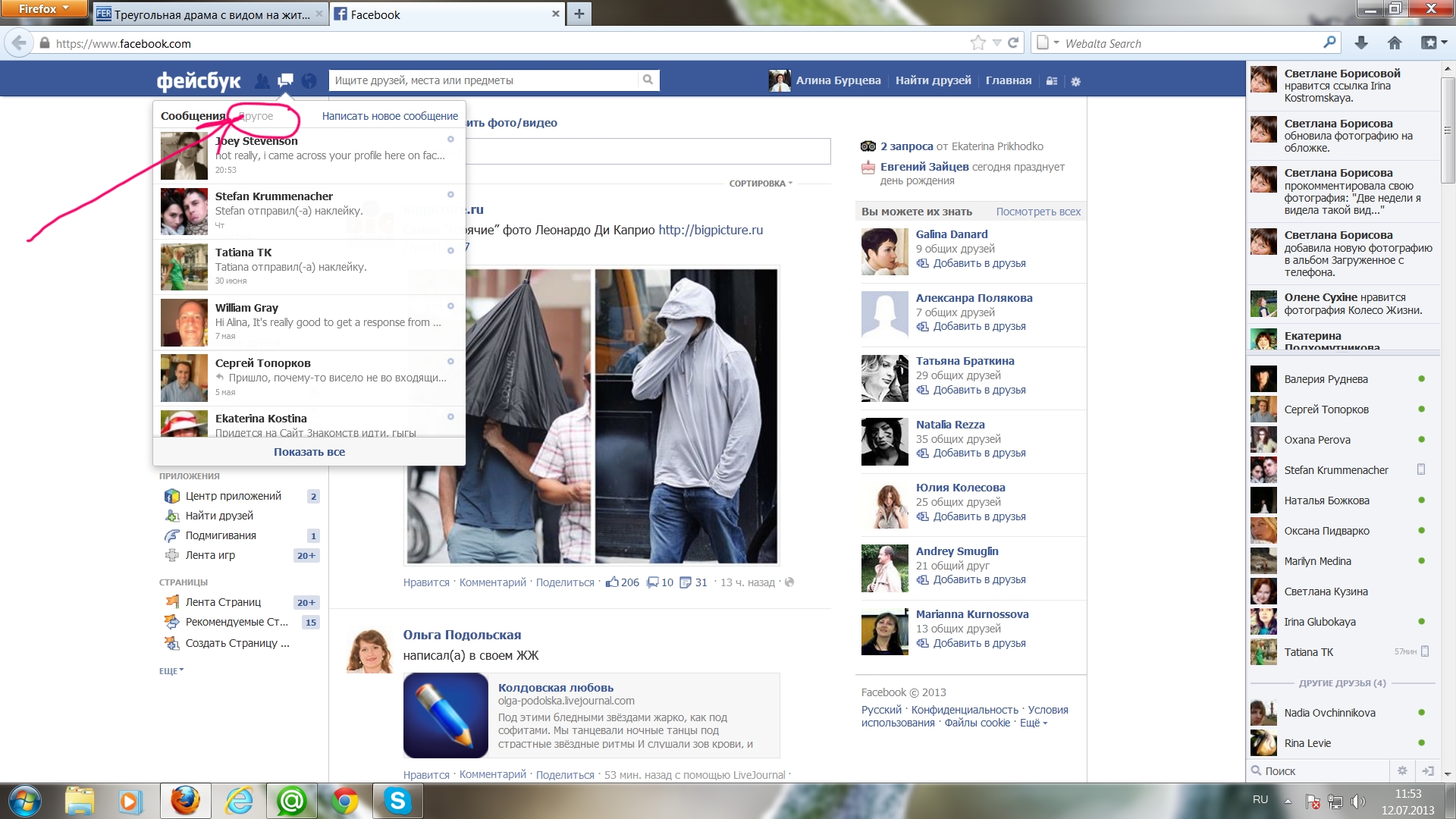
Task: Click Показать все messages link
Action: [309, 452]
